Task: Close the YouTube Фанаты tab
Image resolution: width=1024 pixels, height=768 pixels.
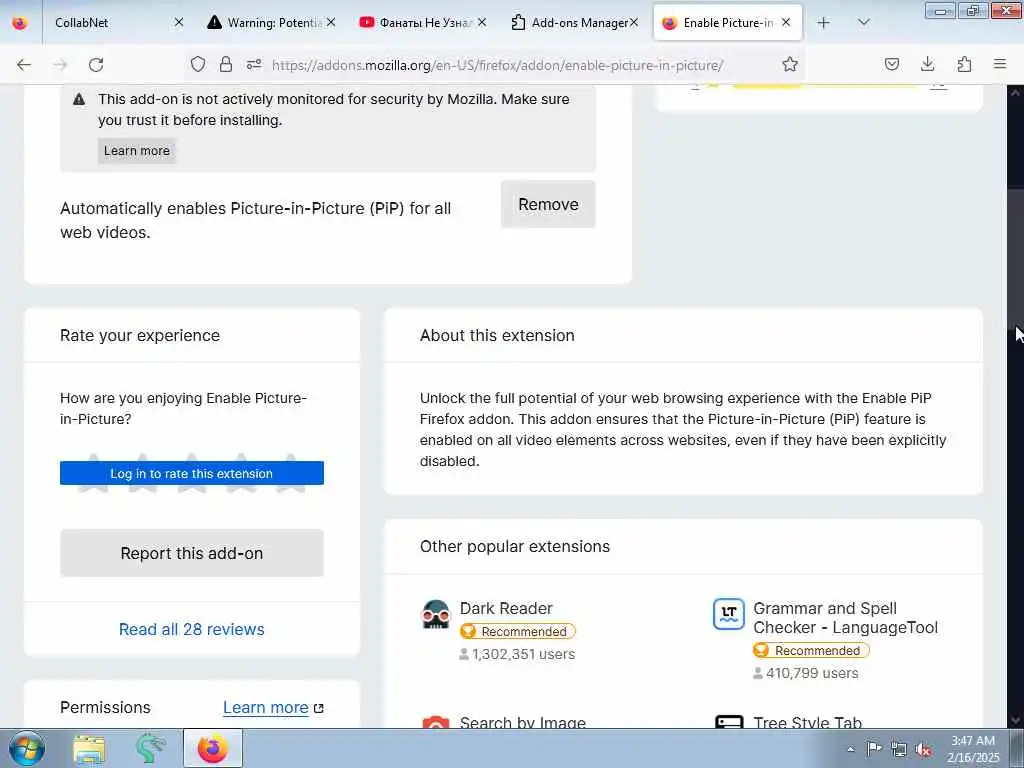Action: point(482,23)
